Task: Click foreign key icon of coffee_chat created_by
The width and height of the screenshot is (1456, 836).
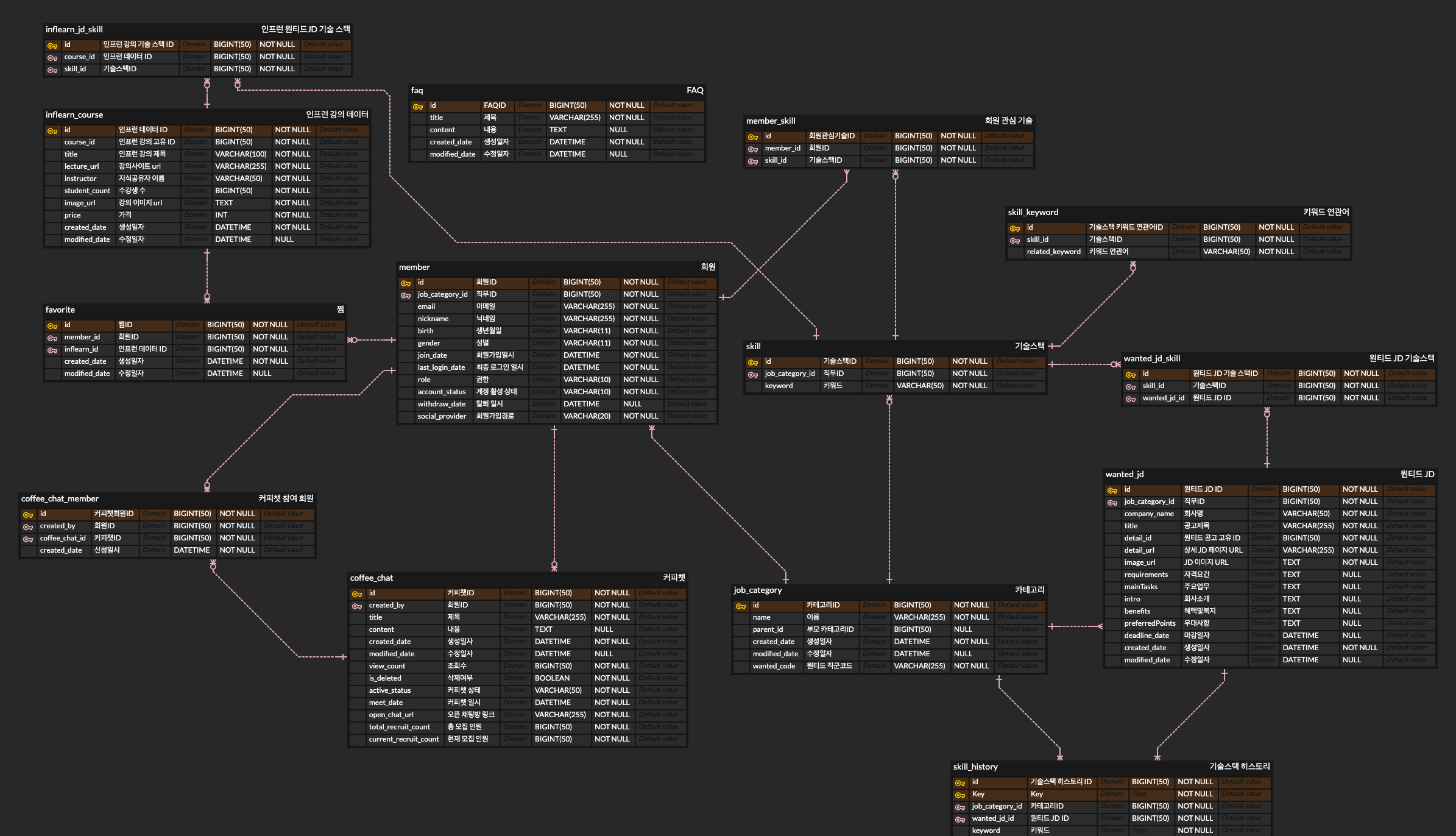Action: pyautogui.click(x=357, y=606)
